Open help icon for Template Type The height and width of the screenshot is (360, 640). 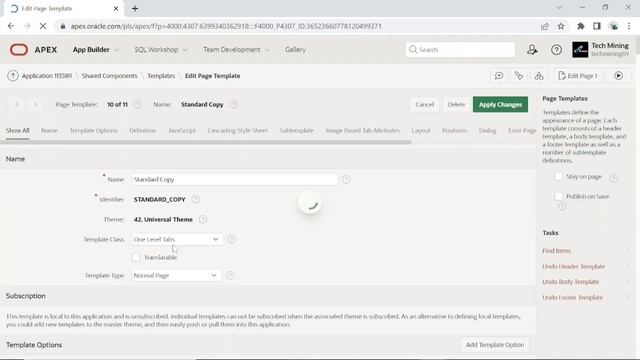pyautogui.click(x=230, y=275)
